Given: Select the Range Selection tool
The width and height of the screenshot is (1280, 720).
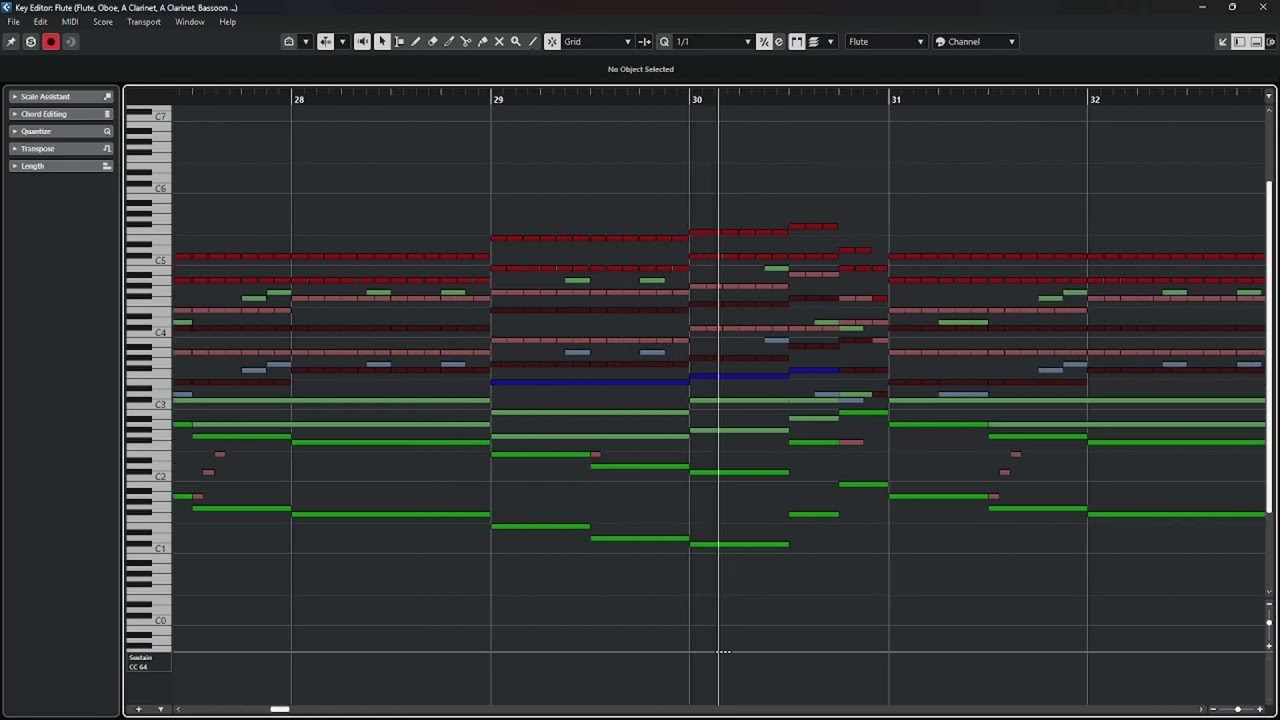Looking at the screenshot, I should (399, 41).
